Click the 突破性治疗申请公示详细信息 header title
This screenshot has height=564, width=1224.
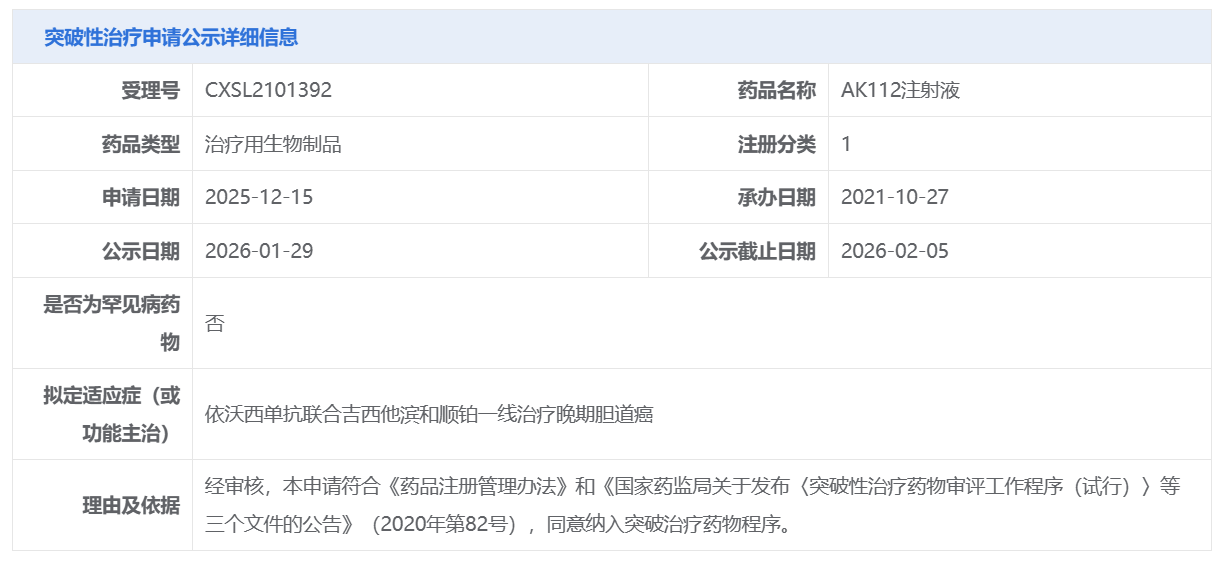pos(171,38)
